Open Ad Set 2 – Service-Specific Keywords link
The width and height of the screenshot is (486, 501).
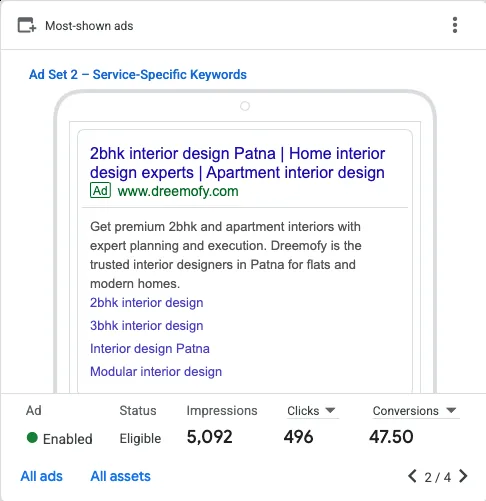click(x=138, y=74)
